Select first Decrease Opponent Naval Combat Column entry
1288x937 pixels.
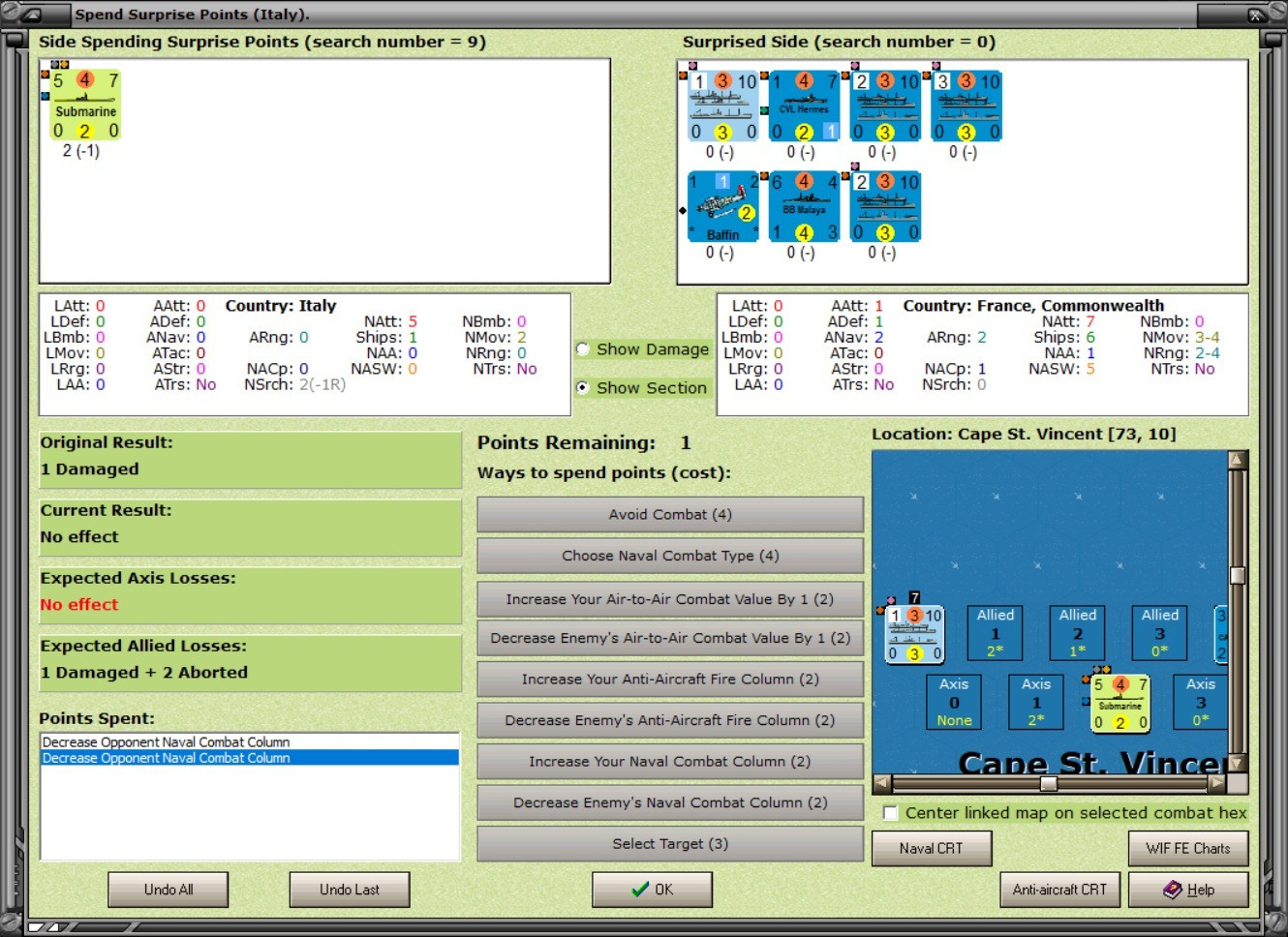(250, 742)
